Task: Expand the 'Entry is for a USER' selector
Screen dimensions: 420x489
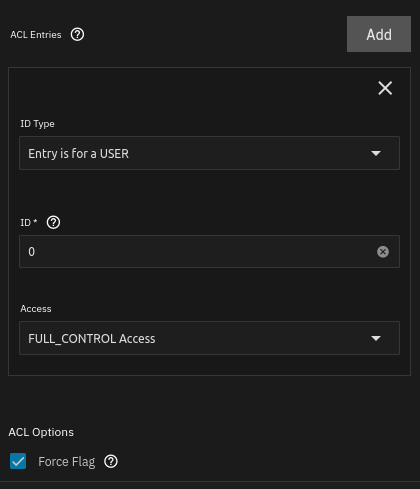Action: coord(209,153)
